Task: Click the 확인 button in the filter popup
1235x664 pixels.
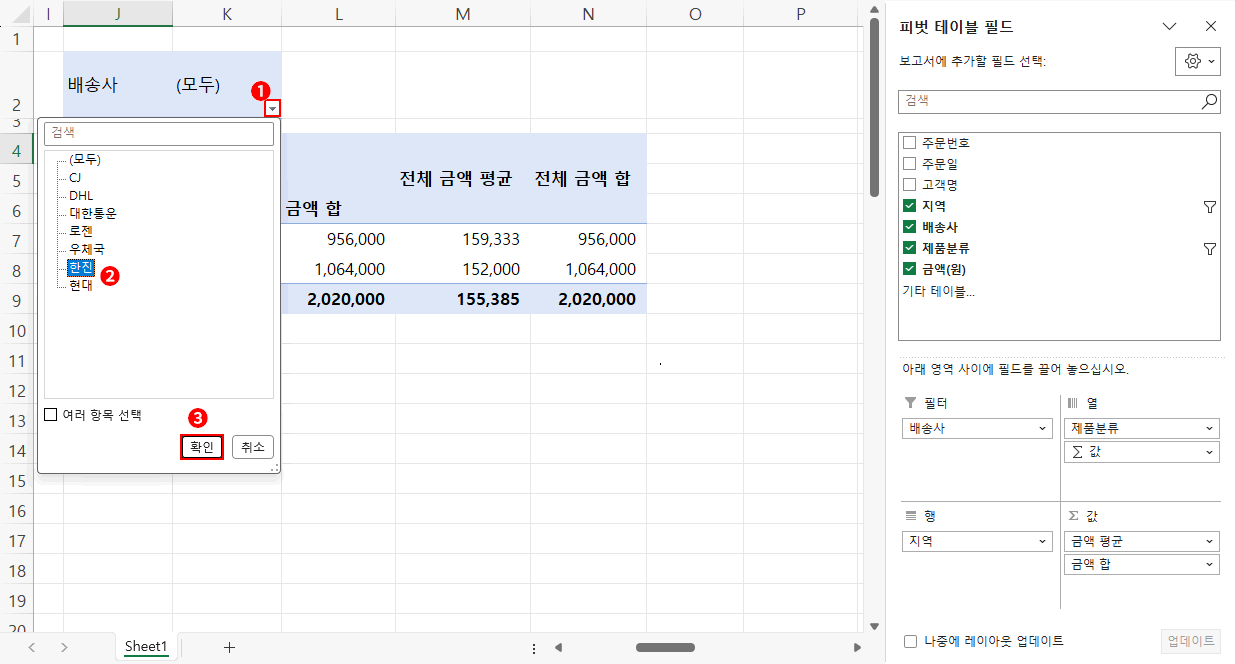Action: [x=202, y=447]
